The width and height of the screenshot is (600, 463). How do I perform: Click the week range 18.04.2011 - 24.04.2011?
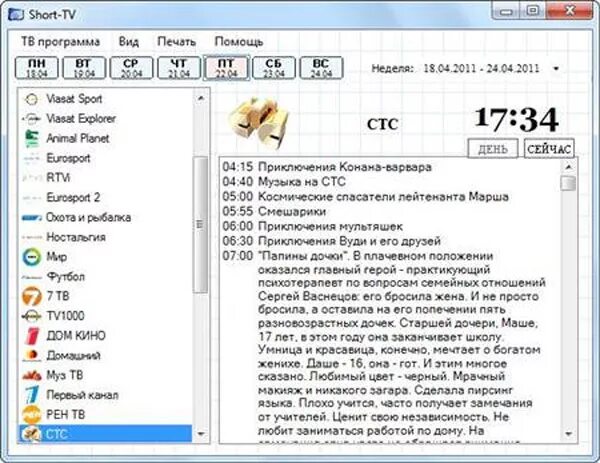click(481, 69)
